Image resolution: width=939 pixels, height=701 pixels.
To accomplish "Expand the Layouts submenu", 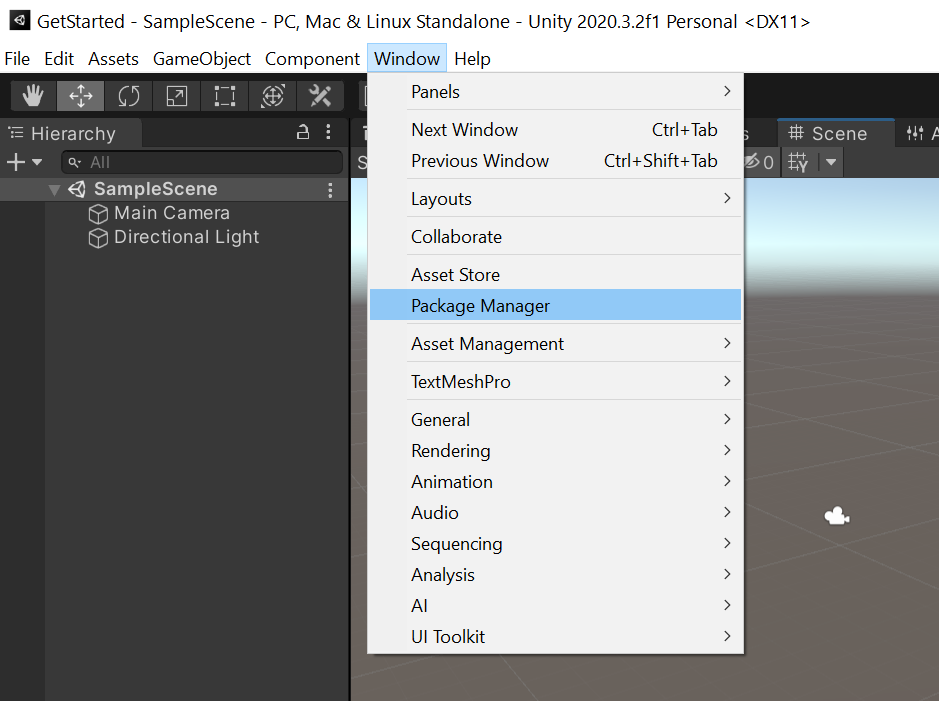I will pos(555,199).
